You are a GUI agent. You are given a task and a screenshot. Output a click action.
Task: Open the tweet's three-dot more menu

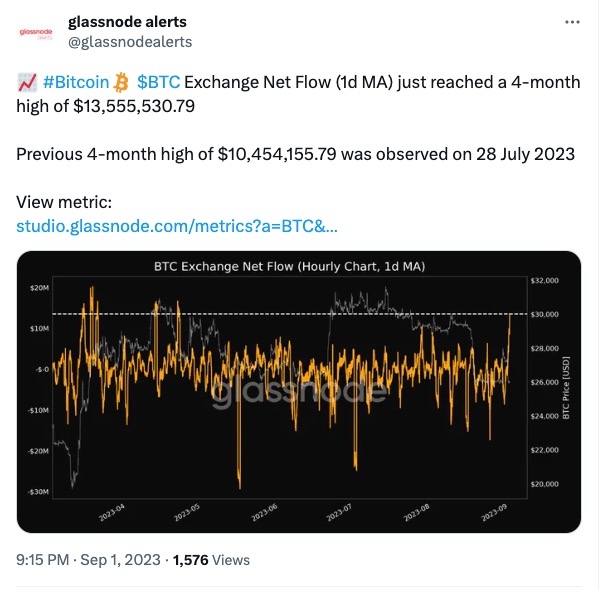[571, 22]
